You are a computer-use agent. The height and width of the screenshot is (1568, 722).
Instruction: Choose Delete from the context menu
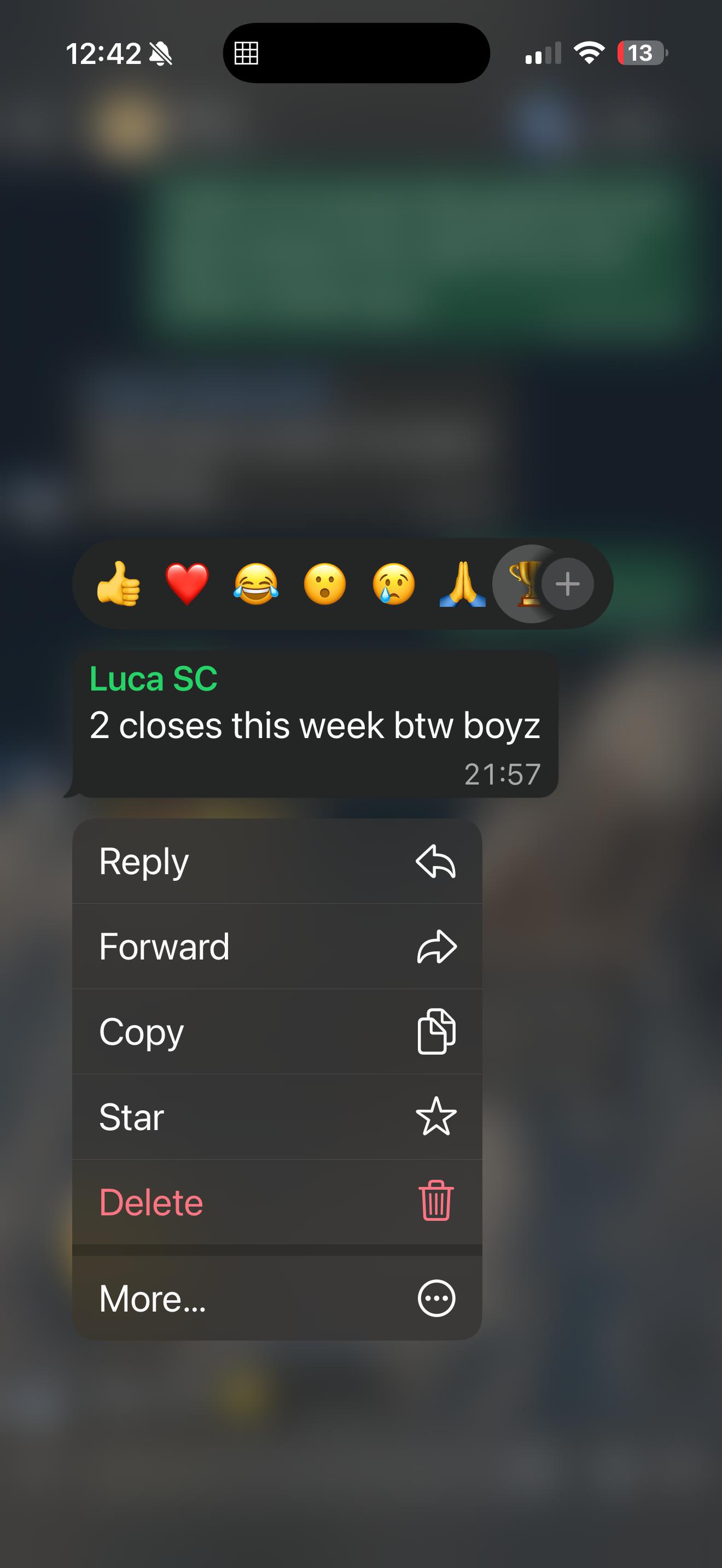point(277,1202)
